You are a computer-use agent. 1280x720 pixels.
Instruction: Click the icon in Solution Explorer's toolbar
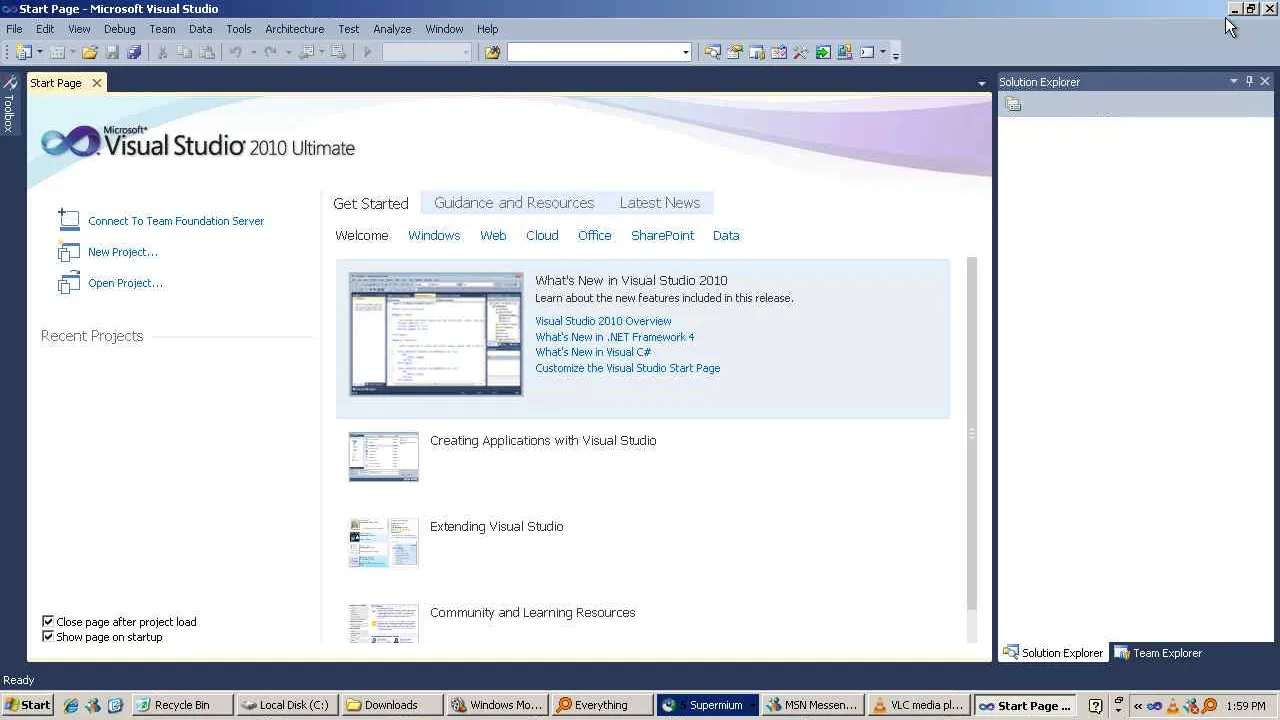coord(1013,104)
